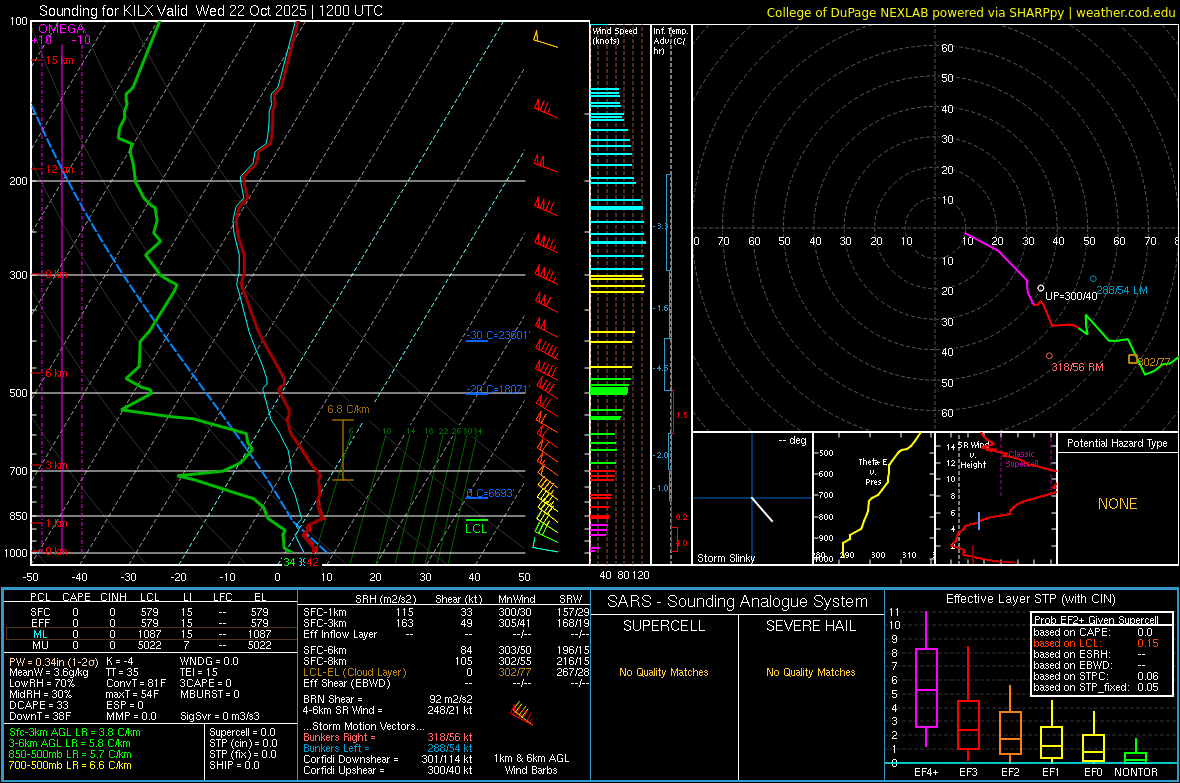This screenshot has width=1180, height=783.
Task: Click the SR Wind v. Height label
Action: [x=973, y=455]
